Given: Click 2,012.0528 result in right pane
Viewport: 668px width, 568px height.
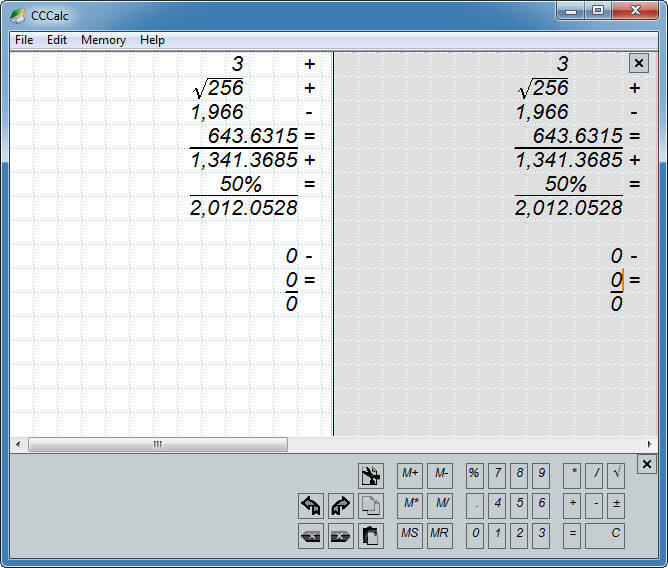Looking at the screenshot, I should tap(568, 208).
